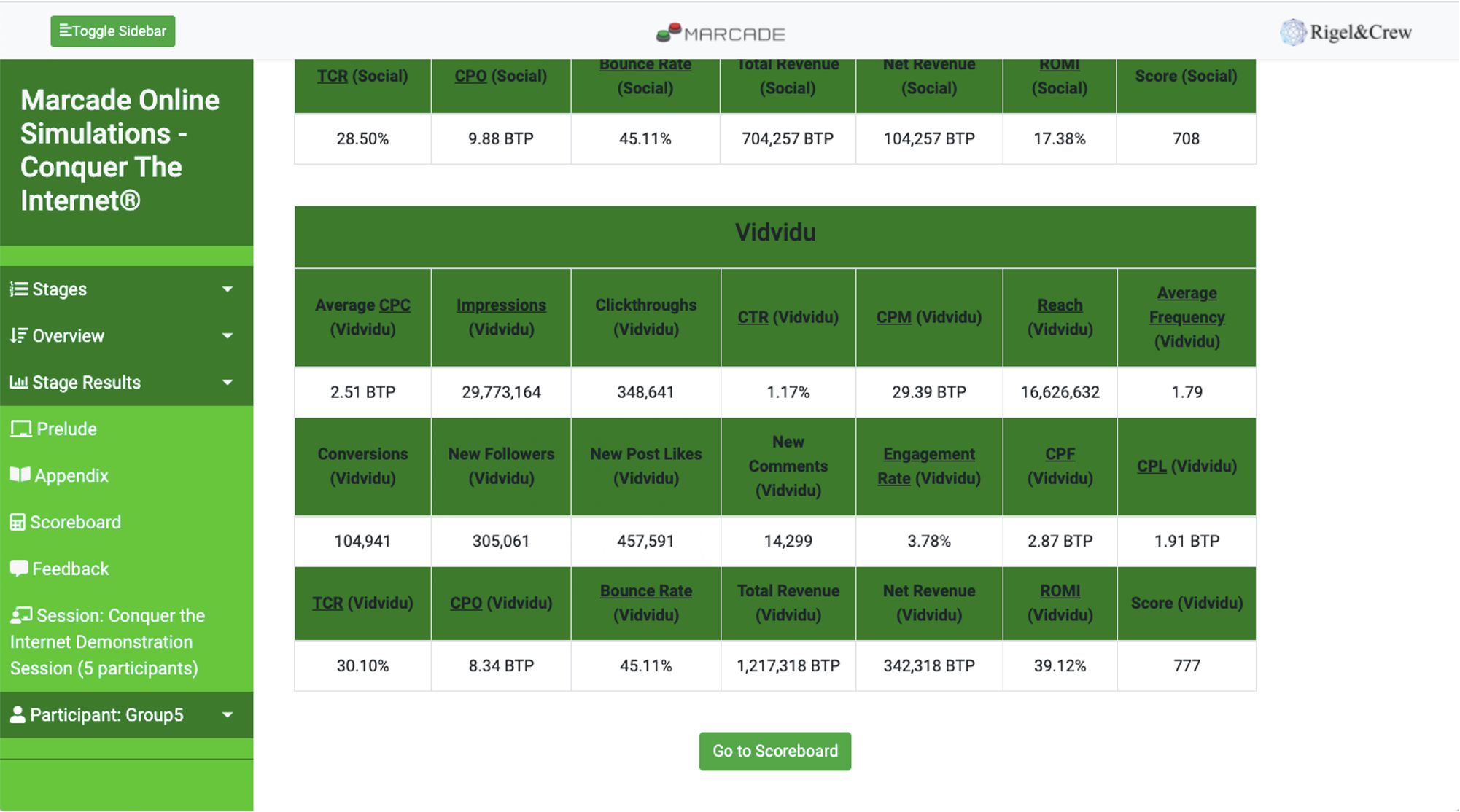The height and width of the screenshot is (812, 1460).
Task: Click the Feedback speech bubble icon
Action: coord(19,569)
